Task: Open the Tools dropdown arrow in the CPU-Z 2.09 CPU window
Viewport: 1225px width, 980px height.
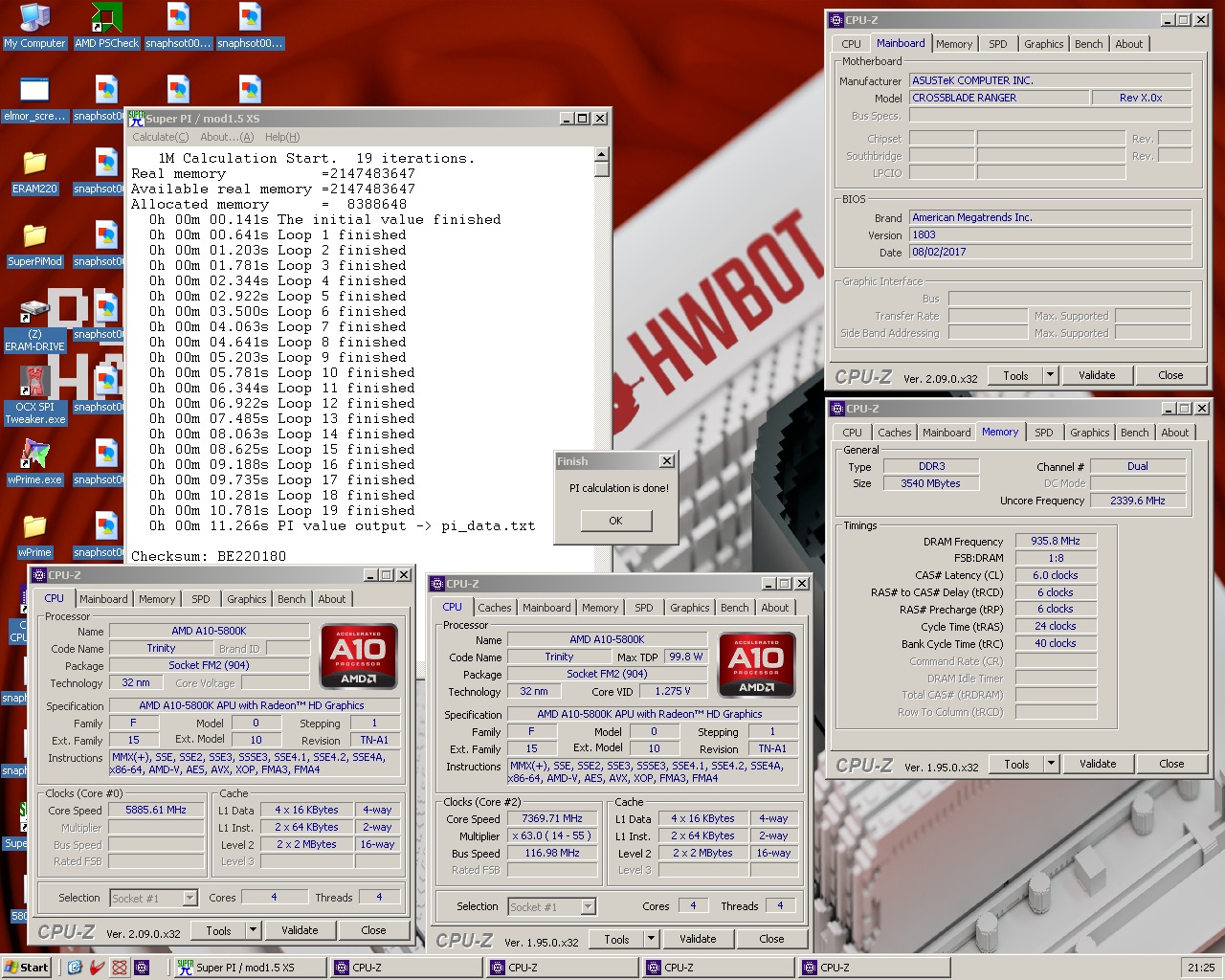Action: tap(253, 930)
